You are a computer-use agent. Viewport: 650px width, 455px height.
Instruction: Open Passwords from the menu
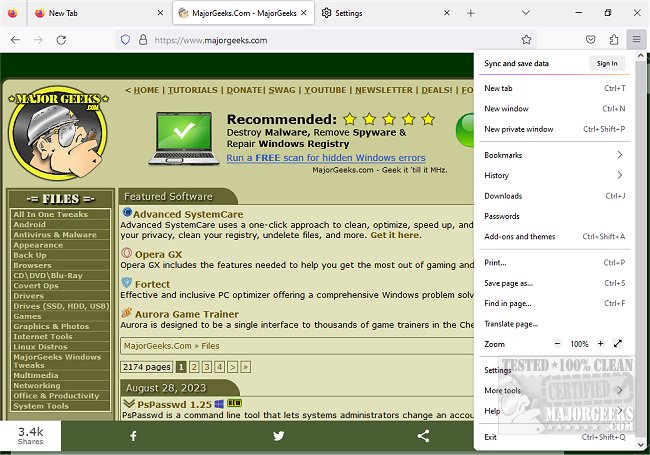554,216
